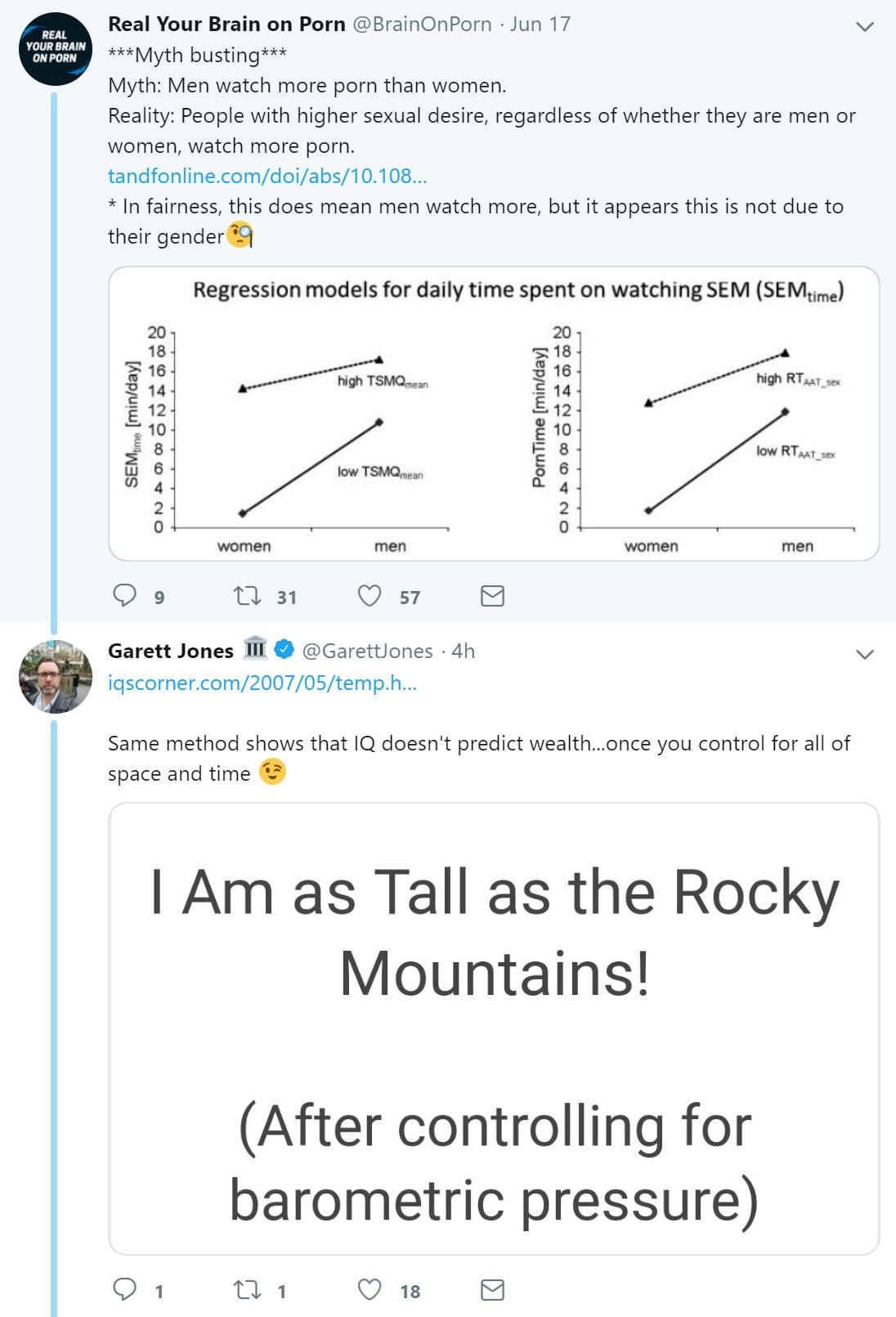Visit the @GarettJones handle profile
The width and height of the screenshot is (896, 1317).
point(367,651)
